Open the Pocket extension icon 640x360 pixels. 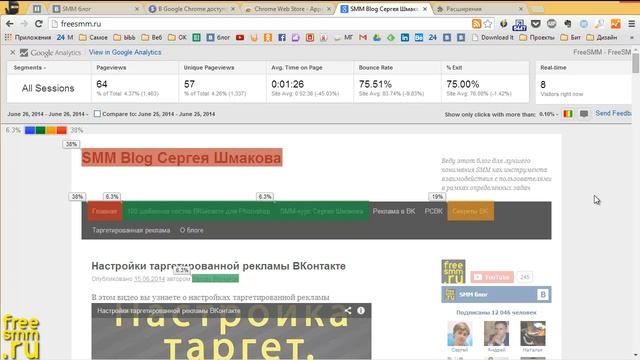click(536, 24)
